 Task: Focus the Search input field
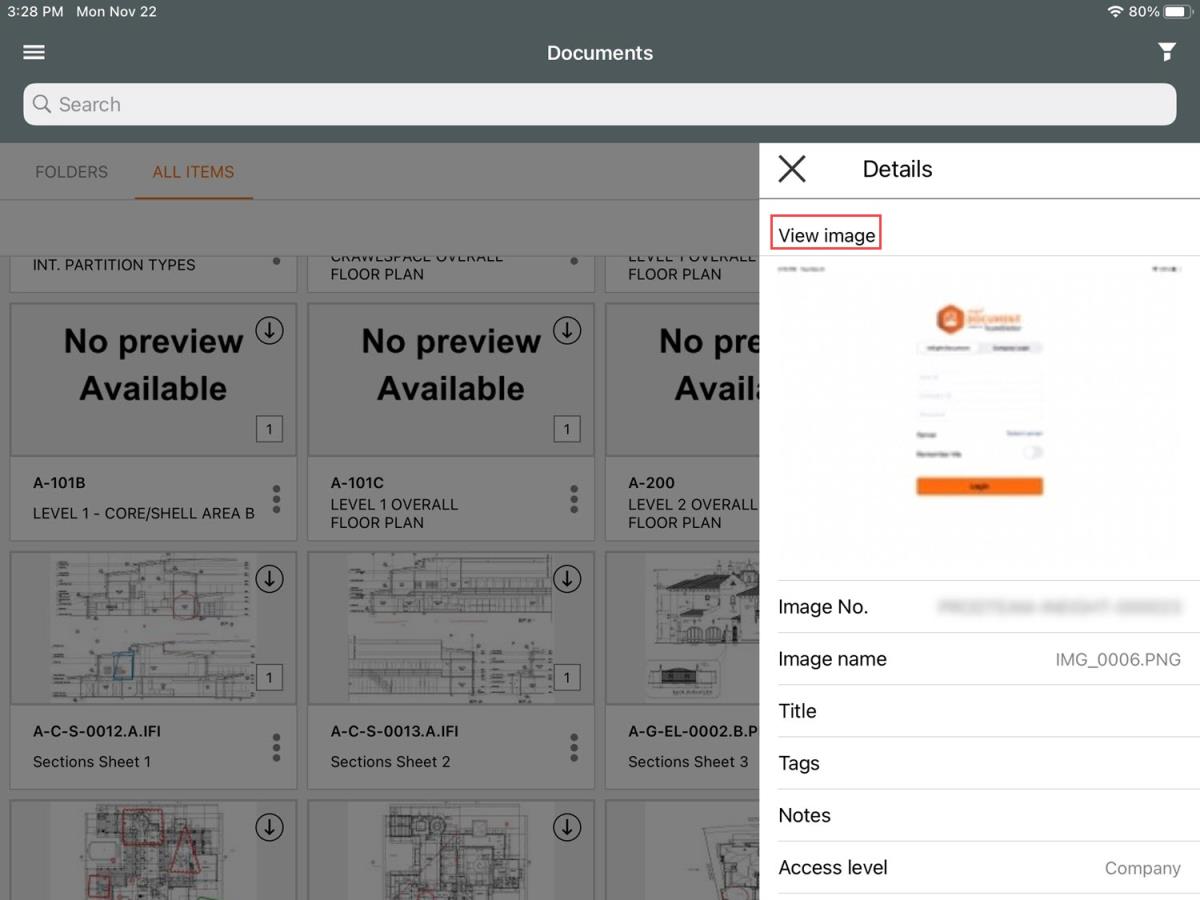point(600,104)
